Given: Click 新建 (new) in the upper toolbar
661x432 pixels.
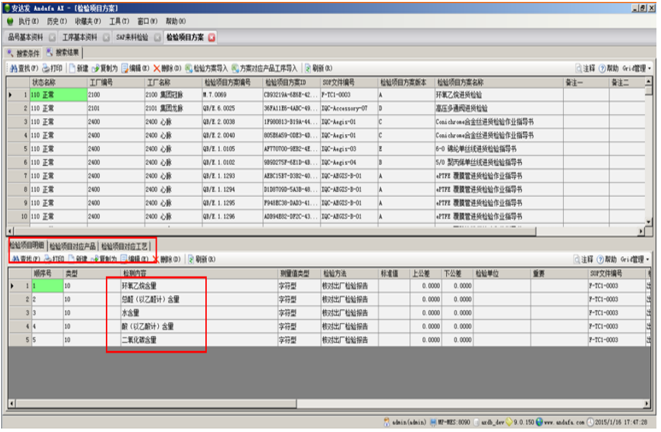Looking at the screenshot, I should 83,67.
